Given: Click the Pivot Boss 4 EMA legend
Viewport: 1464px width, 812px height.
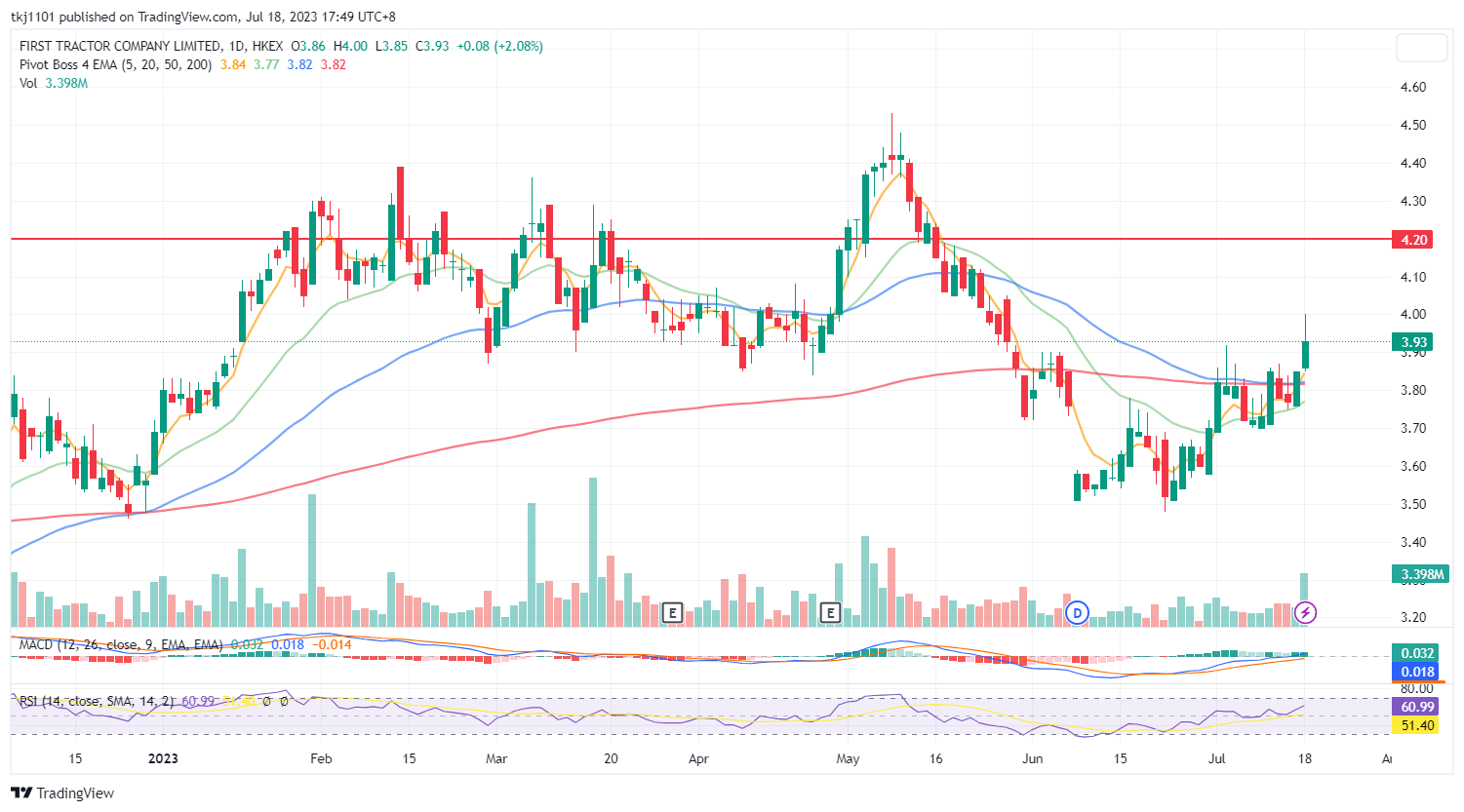Looking at the screenshot, I should tap(115, 64).
